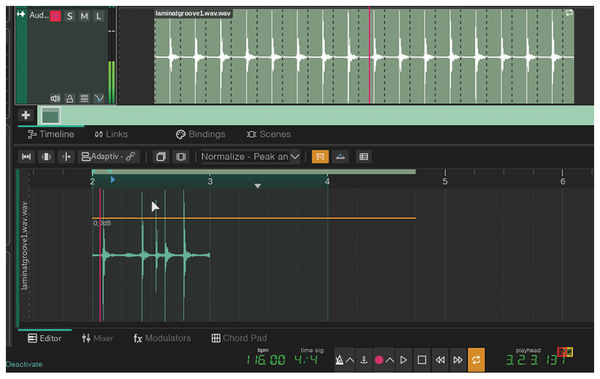Open the Adaptiv snap mode dropdown
600x379 pixels.
click(x=109, y=157)
